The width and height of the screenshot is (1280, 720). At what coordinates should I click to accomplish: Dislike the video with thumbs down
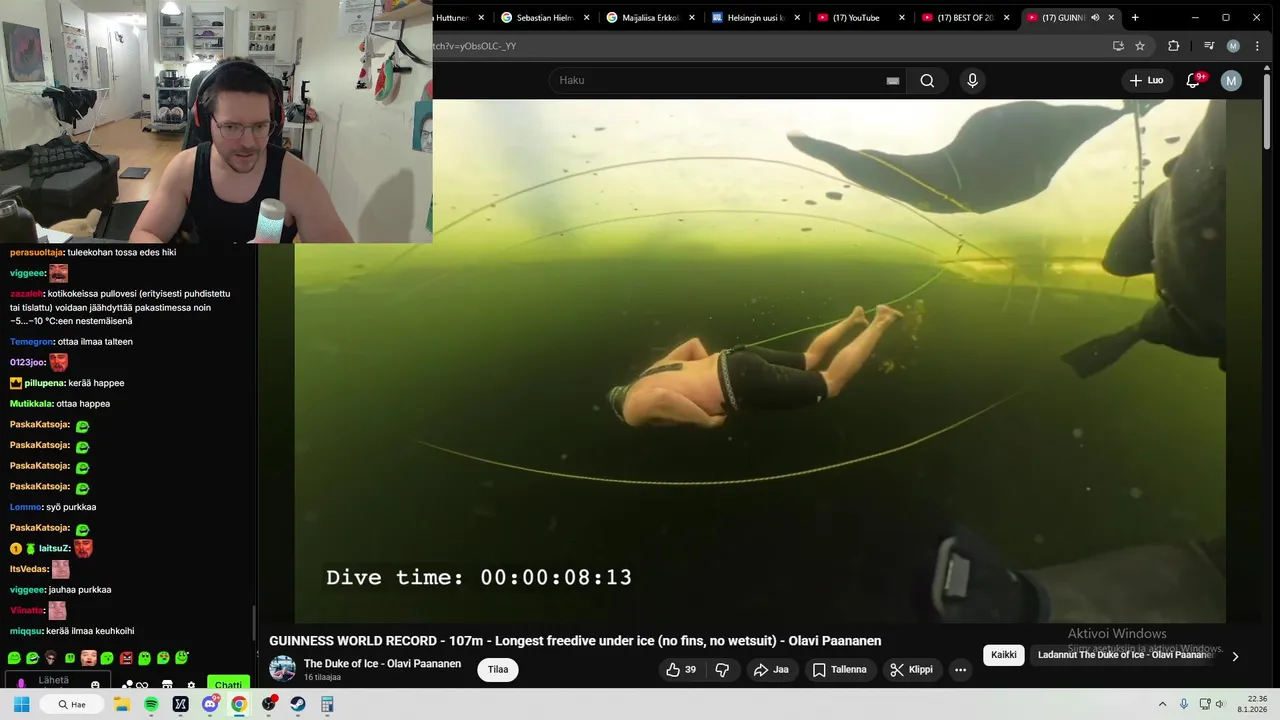pyautogui.click(x=722, y=670)
